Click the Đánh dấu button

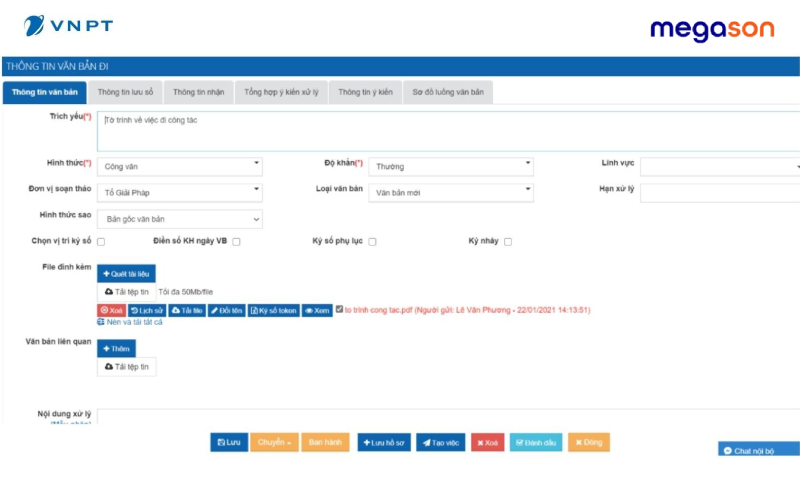(536, 442)
